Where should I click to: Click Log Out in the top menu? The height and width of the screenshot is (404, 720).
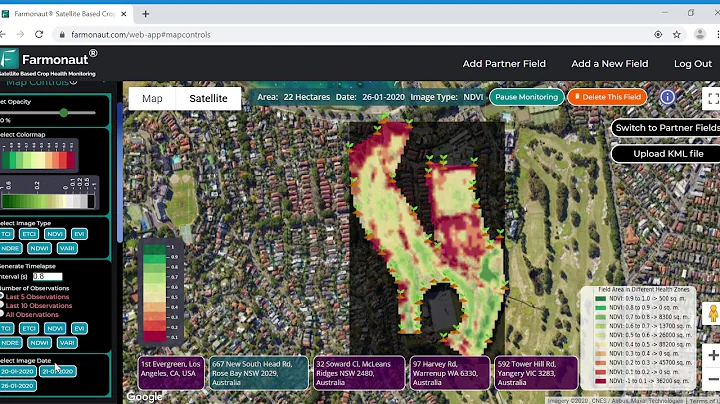tap(692, 64)
